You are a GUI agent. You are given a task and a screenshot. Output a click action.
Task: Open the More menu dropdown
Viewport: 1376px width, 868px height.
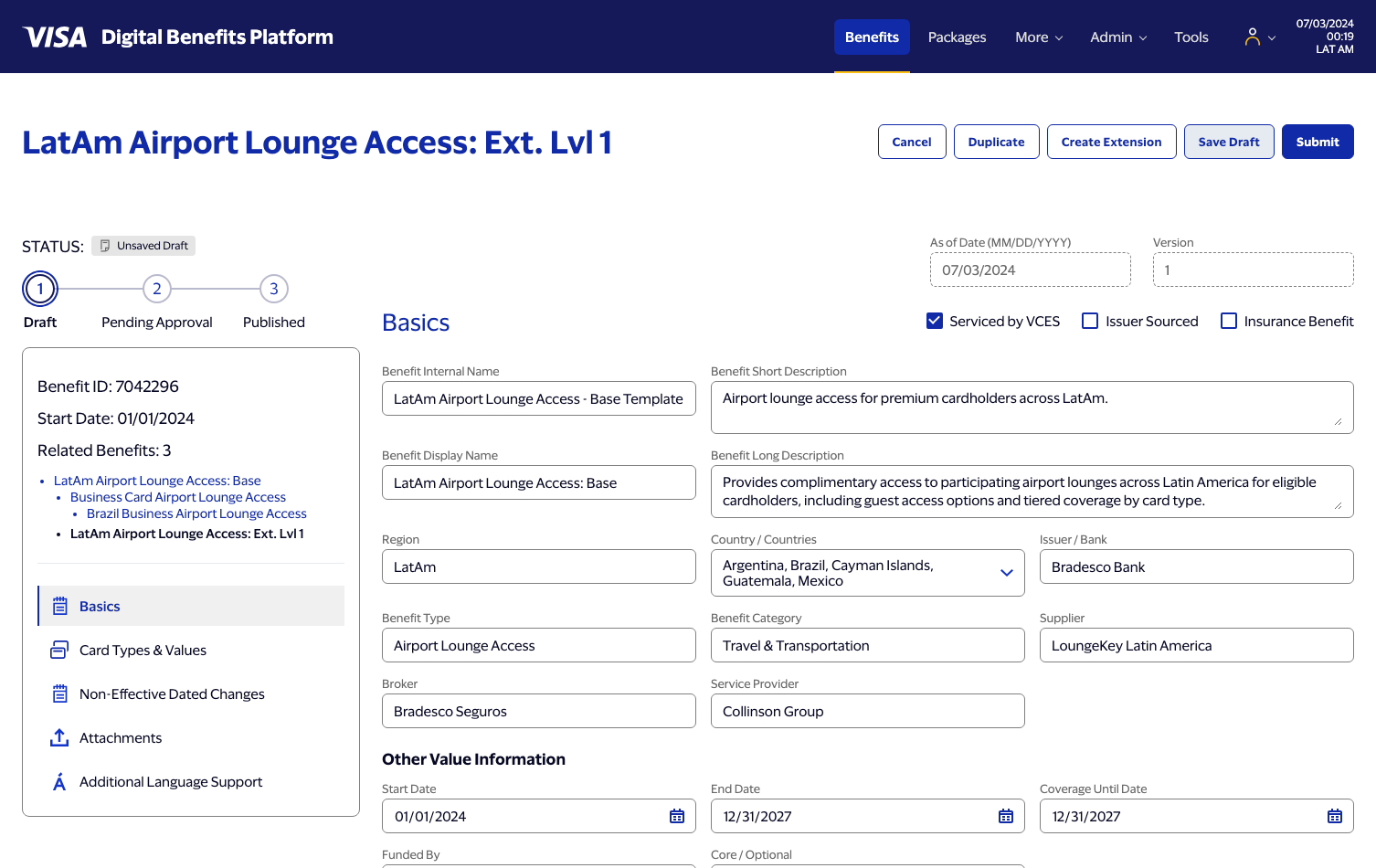[1039, 37]
